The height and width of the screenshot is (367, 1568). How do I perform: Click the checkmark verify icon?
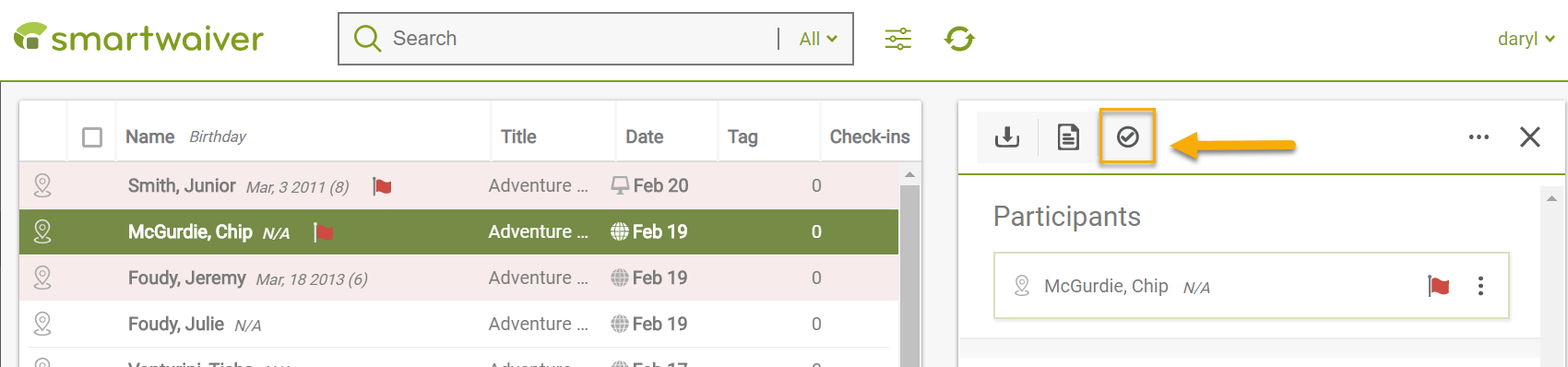(1127, 137)
